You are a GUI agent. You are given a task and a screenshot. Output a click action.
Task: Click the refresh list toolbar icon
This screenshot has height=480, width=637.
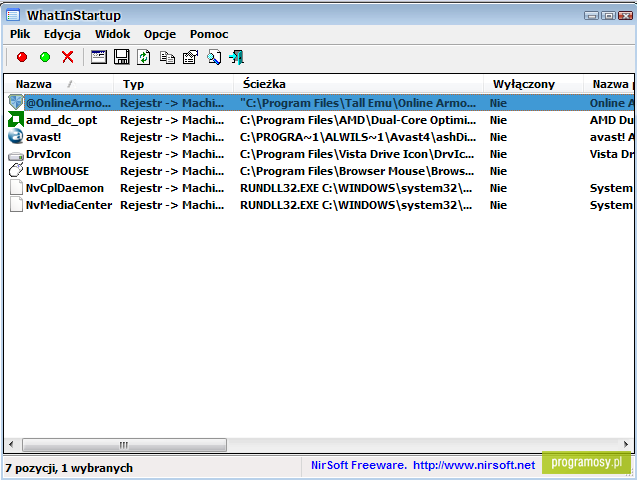point(143,57)
